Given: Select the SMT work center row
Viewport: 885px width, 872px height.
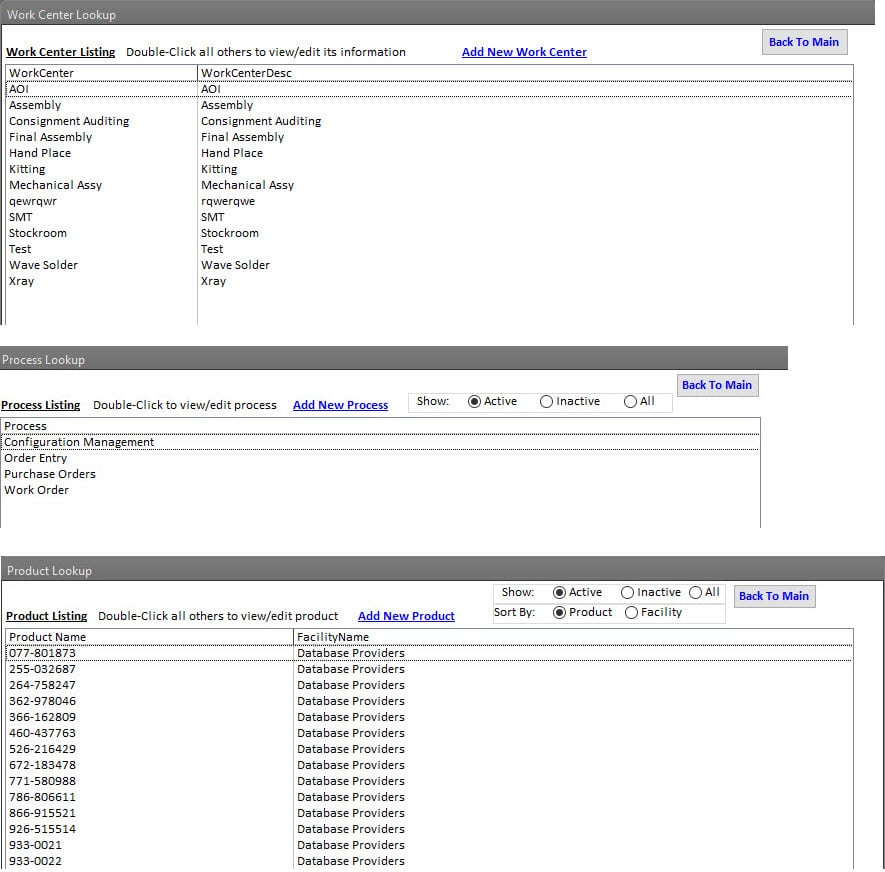Looking at the screenshot, I should point(429,217).
